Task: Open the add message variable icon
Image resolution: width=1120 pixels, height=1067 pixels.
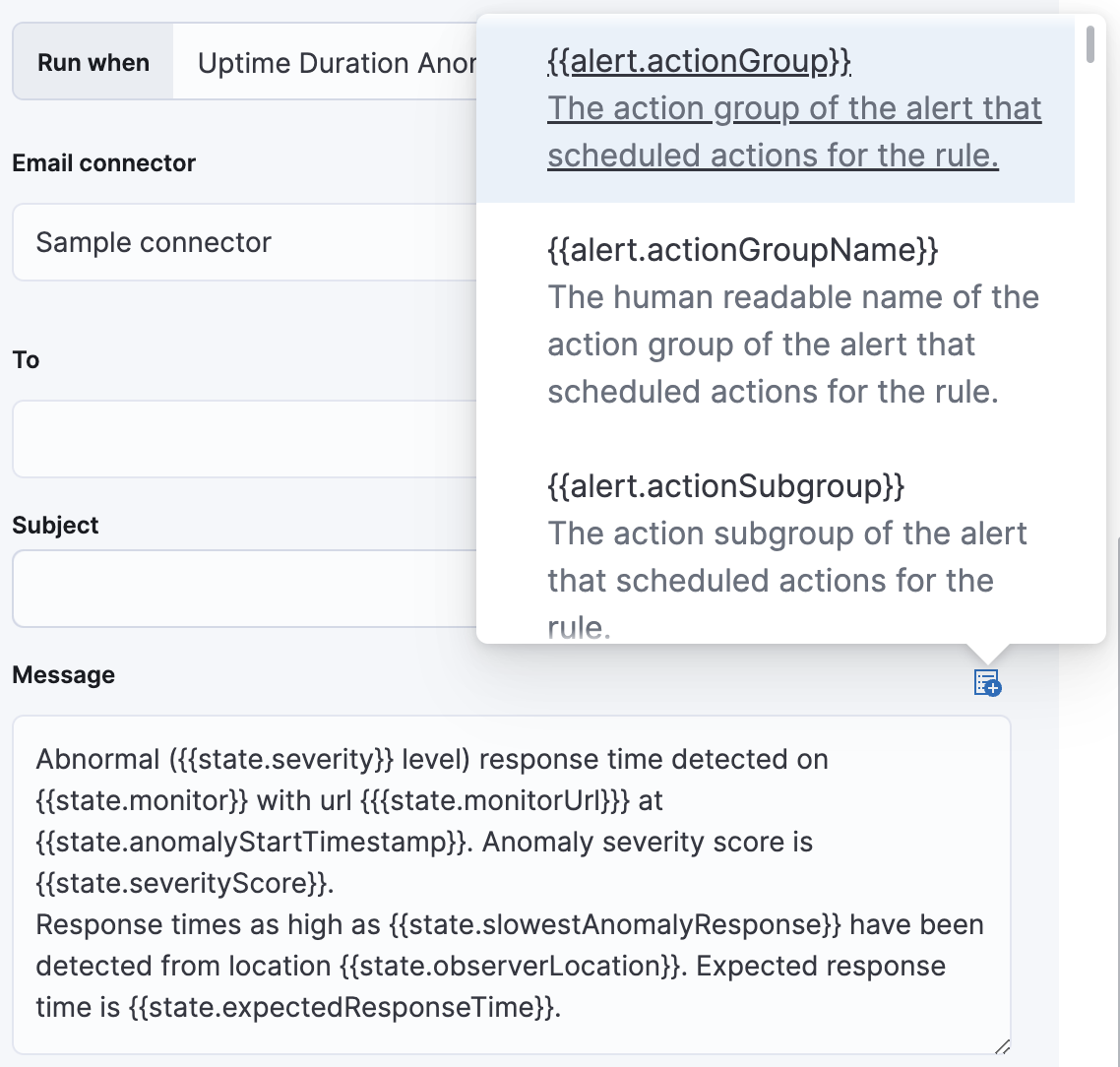Action: [987, 682]
